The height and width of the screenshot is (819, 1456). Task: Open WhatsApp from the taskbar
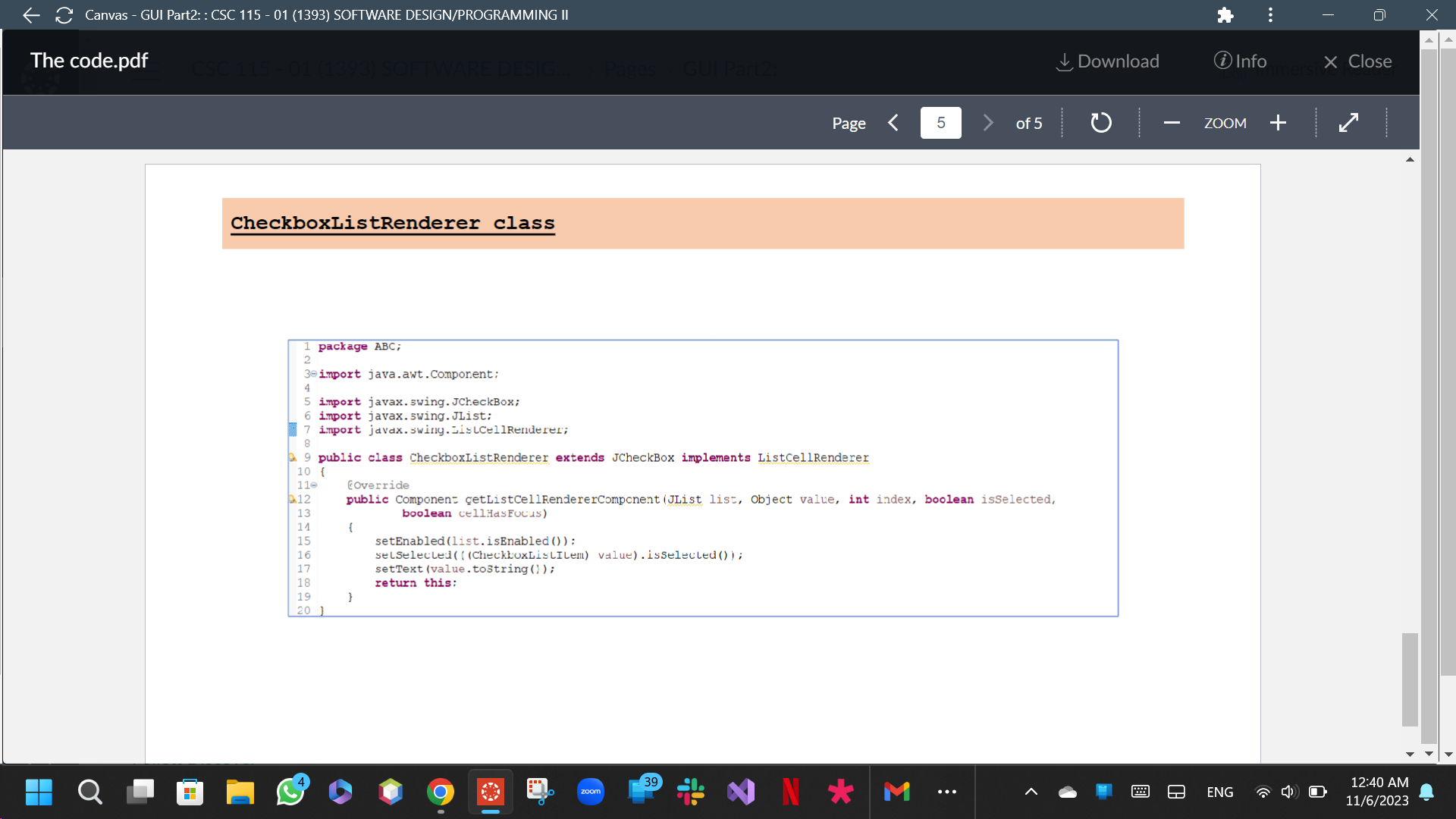[290, 792]
